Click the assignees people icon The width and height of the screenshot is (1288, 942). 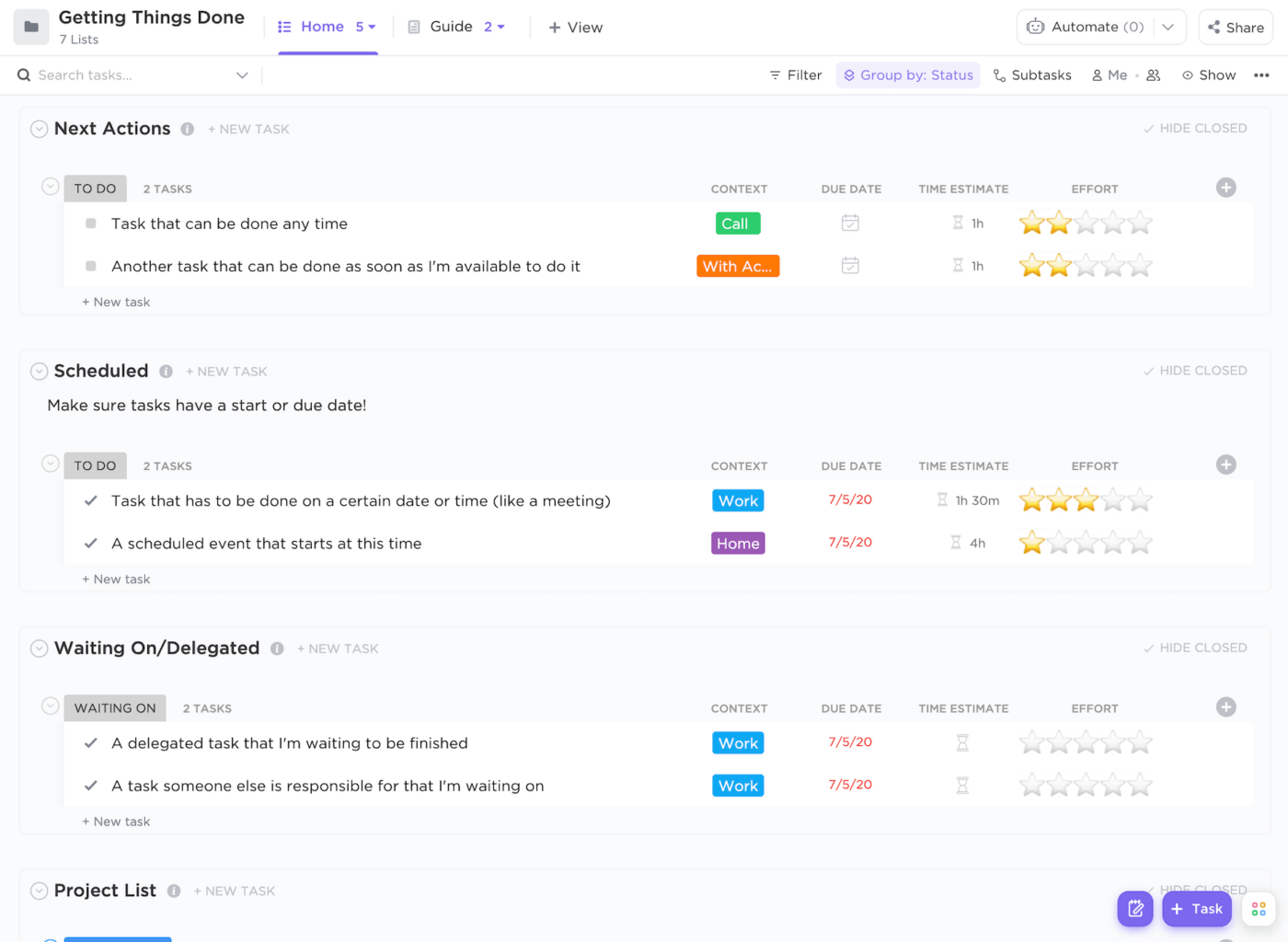click(1154, 75)
